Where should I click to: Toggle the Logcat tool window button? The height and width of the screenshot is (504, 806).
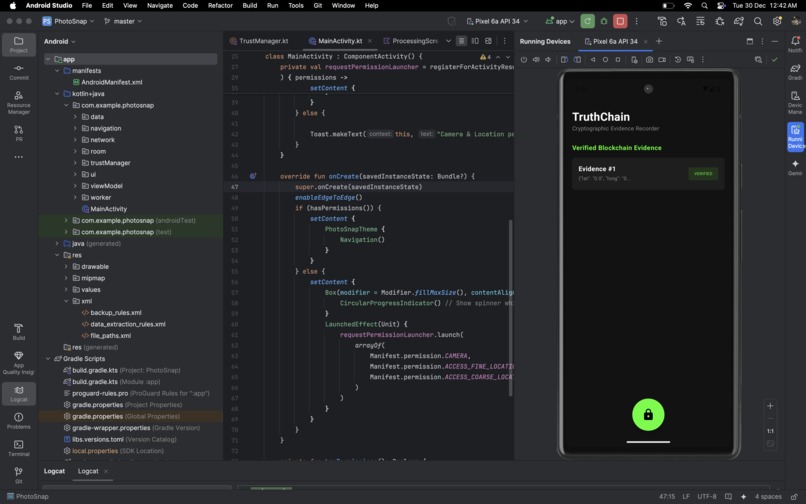pyautogui.click(x=19, y=393)
